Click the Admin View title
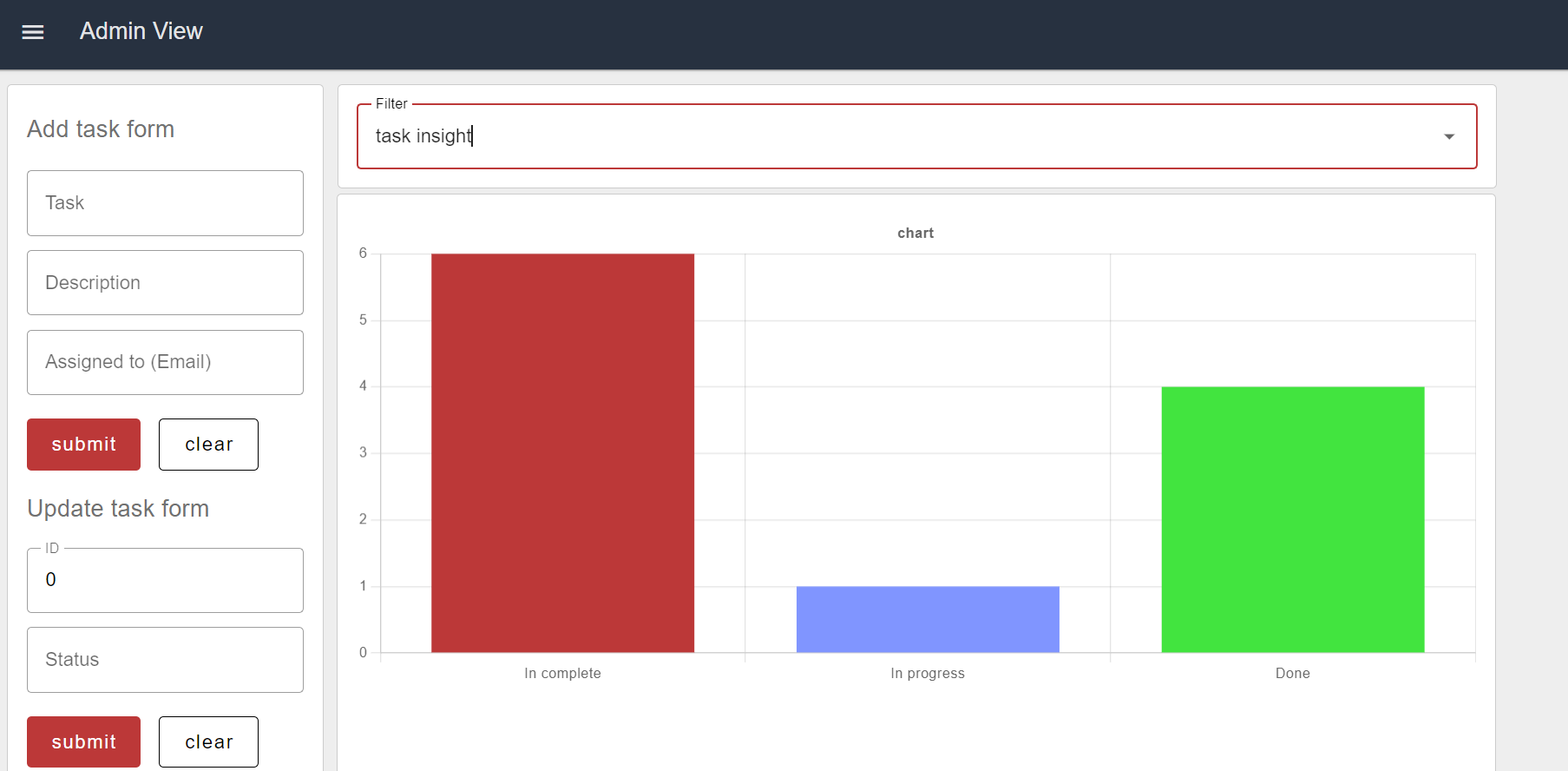This screenshot has width=1568, height=771. click(x=141, y=31)
